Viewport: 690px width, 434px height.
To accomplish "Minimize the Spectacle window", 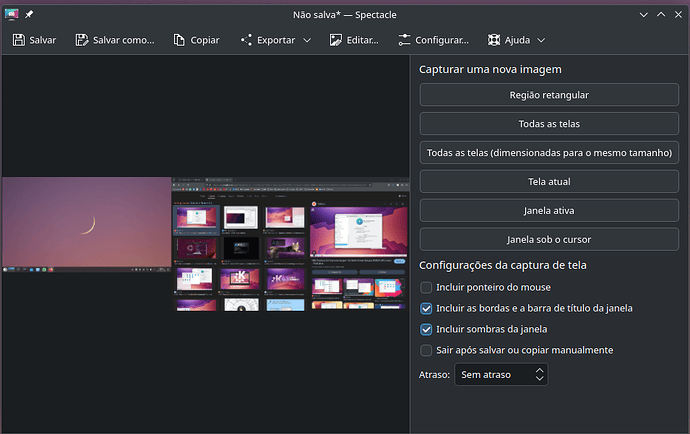I will (644, 15).
